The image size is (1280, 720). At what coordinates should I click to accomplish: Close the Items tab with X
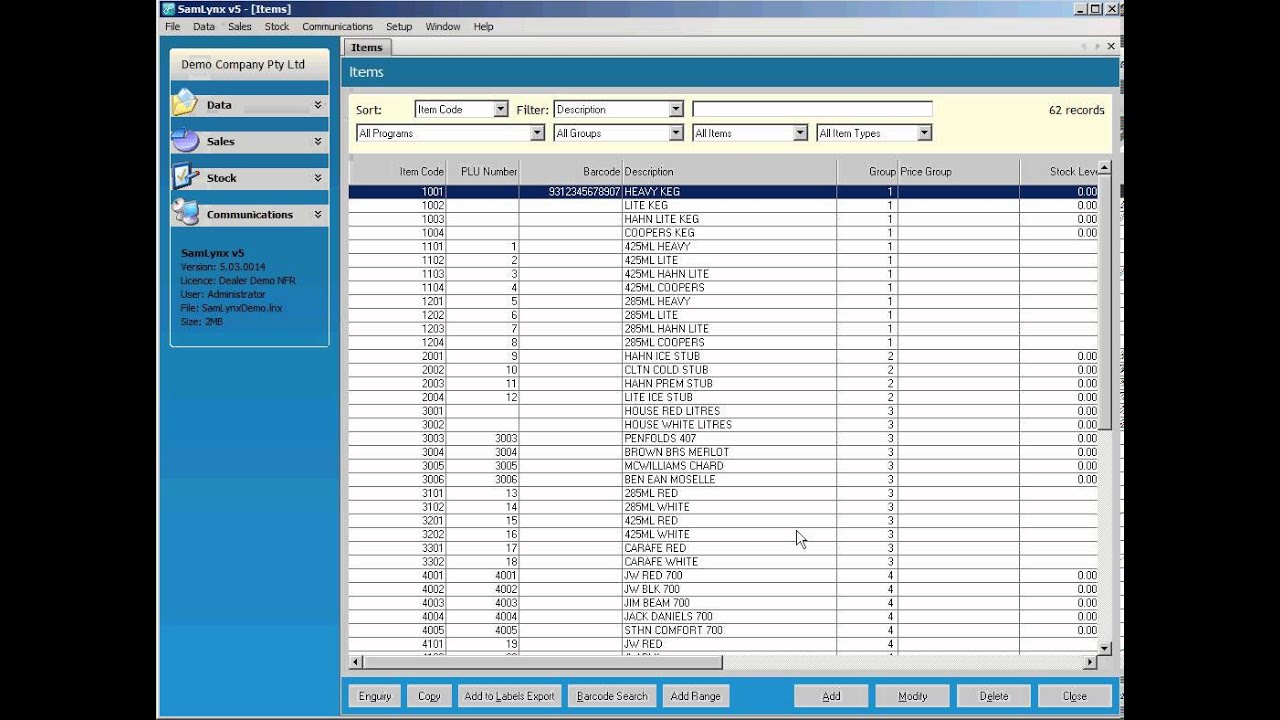pos(1111,46)
